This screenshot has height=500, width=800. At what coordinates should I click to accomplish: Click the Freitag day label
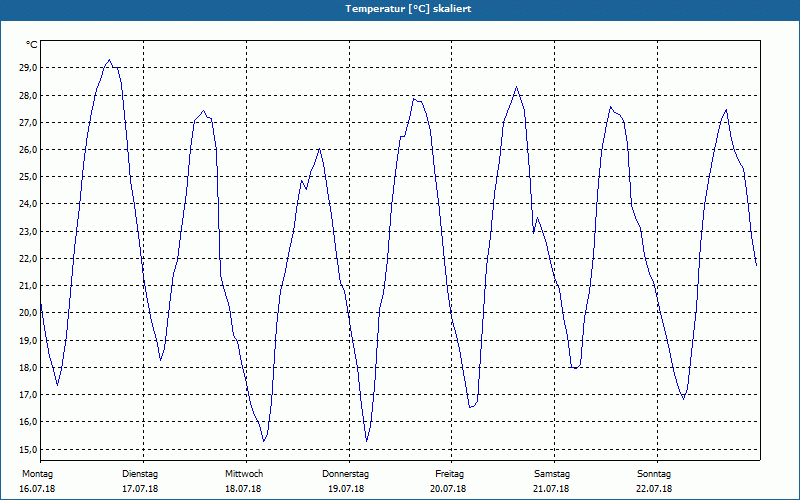point(449,474)
